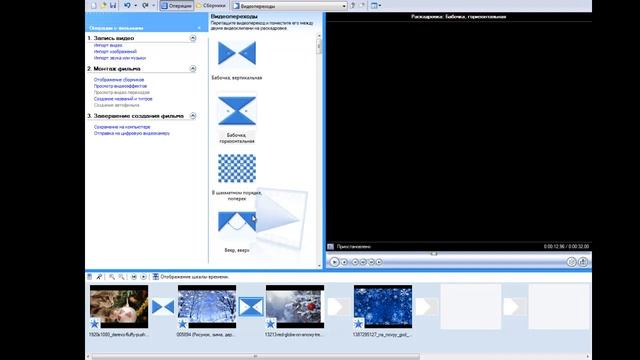The width and height of the screenshot is (640, 360).
Task: Click the Zoom In magnifier storyboard icon
Action: [112, 277]
